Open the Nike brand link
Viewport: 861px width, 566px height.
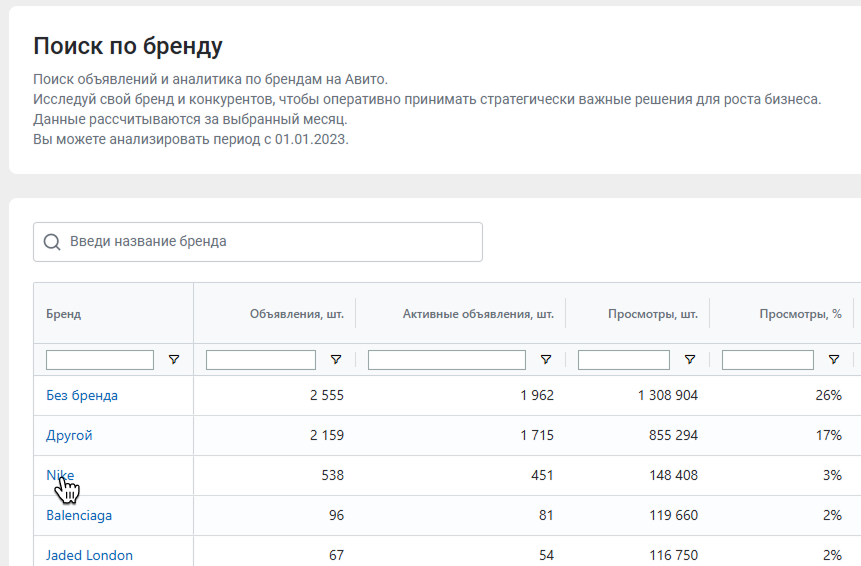pyautogui.click(x=60, y=475)
